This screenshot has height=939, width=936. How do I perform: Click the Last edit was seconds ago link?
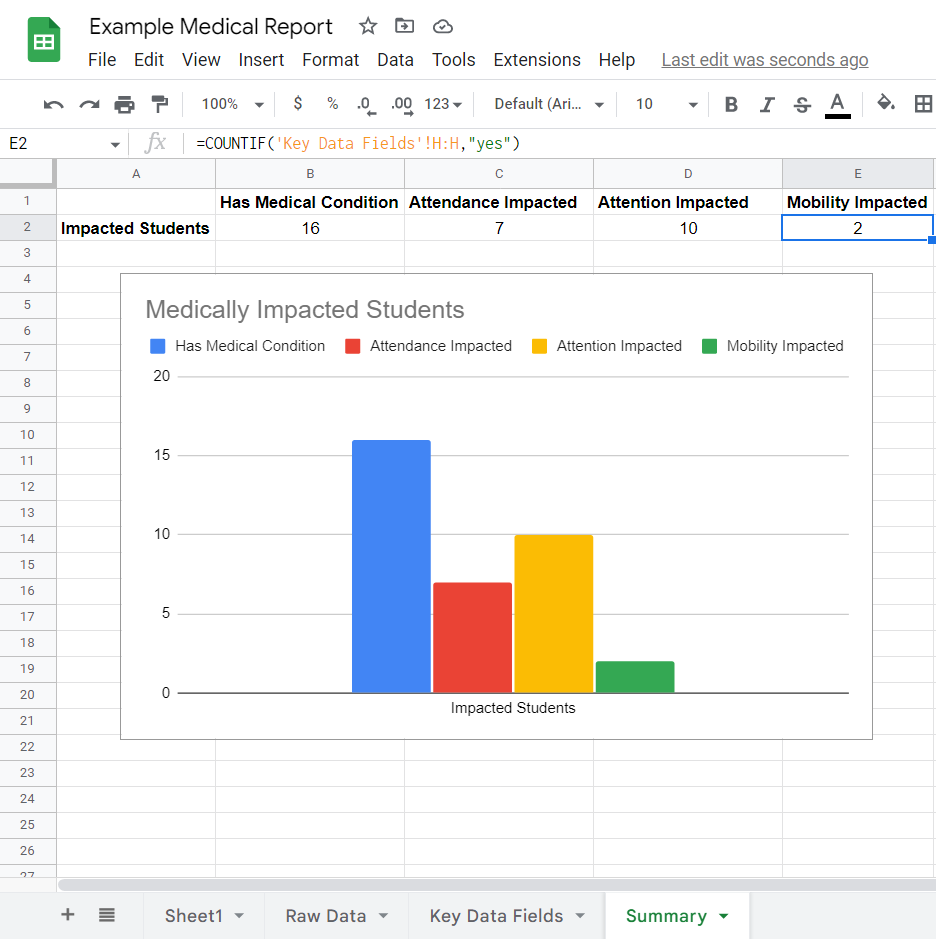click(x=764, y=60)
